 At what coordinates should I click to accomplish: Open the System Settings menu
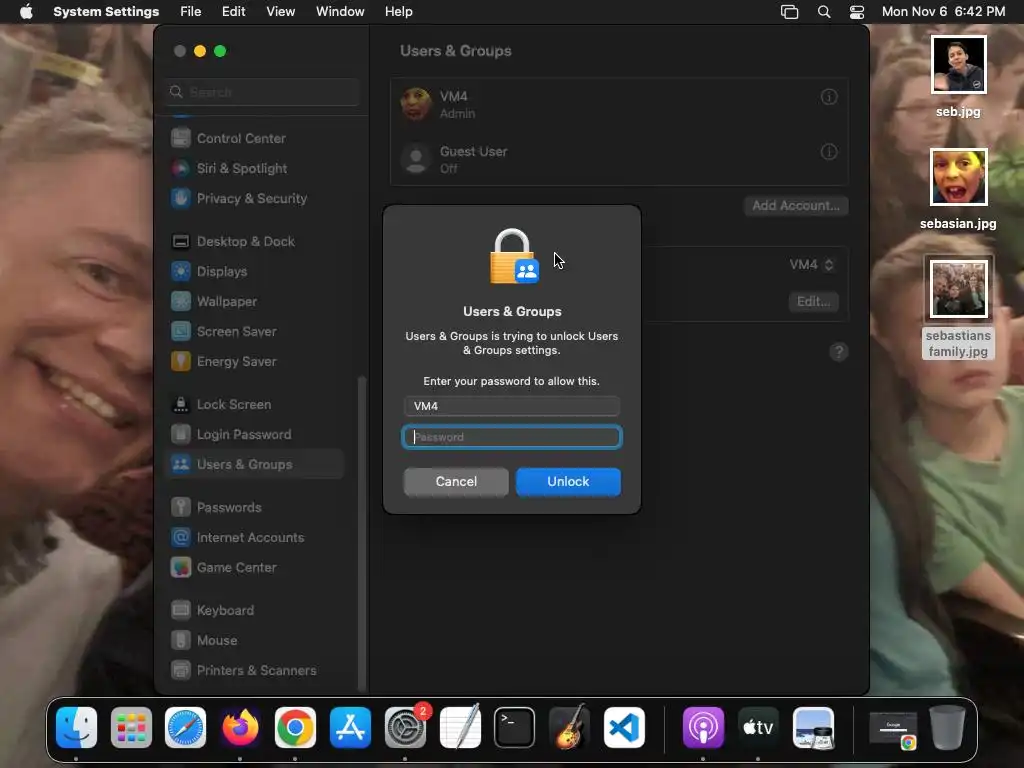[106, 12]
